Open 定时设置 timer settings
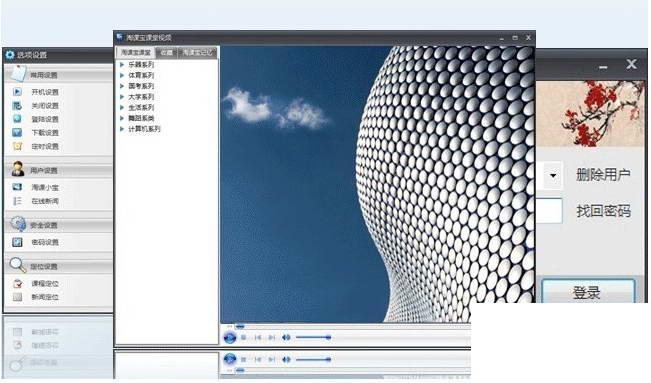651x383 pixels. 45,147
